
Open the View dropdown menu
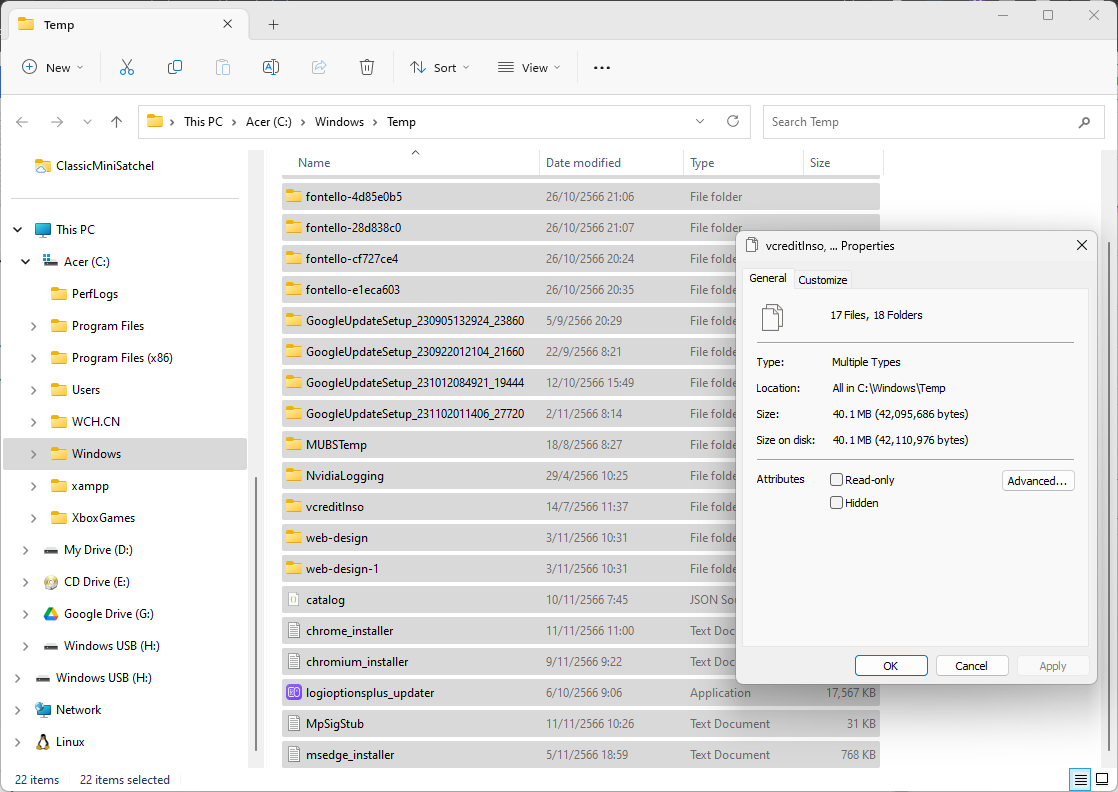pyautogui.click(x=529, y=67)
